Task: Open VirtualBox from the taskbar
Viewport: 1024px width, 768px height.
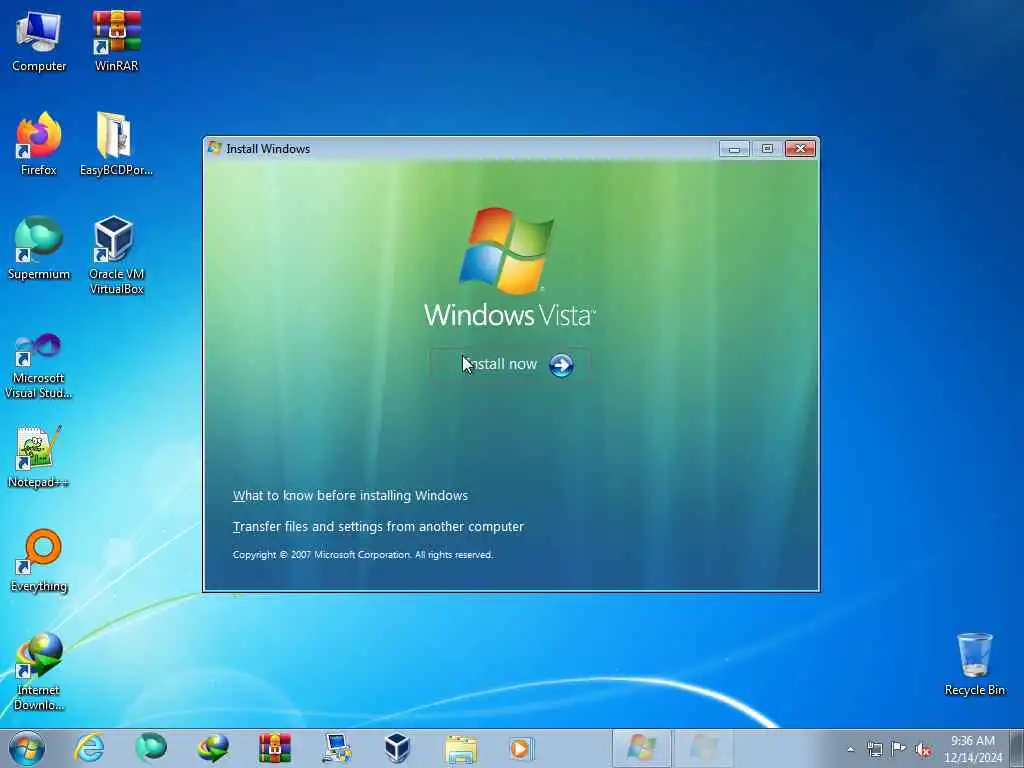Action: pyautogui.click(x=397, y=748)
